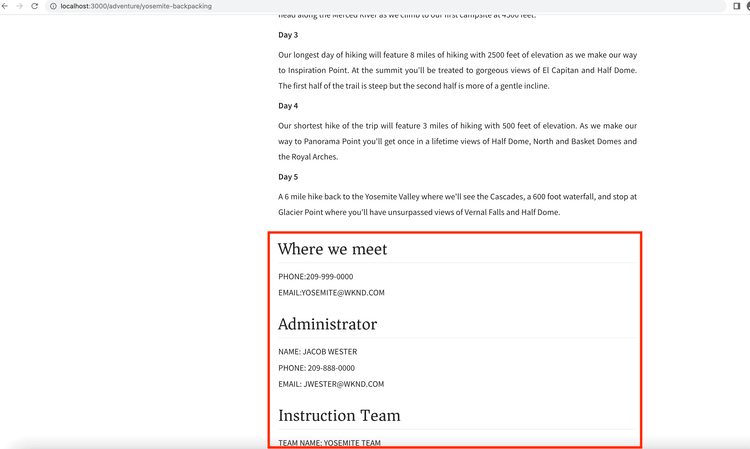Focus the localhost:3000 address bar
This screenshot has width=750, height=449.
click(x=386, y=6)
